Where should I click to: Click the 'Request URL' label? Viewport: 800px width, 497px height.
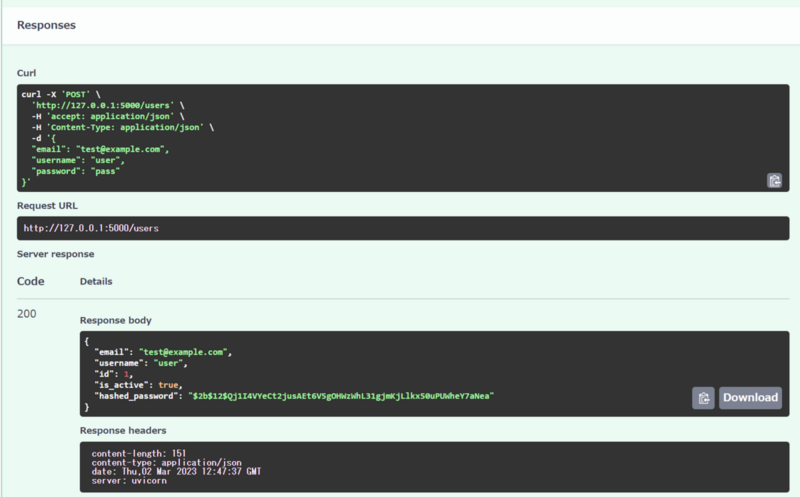[x=47, y=206]
